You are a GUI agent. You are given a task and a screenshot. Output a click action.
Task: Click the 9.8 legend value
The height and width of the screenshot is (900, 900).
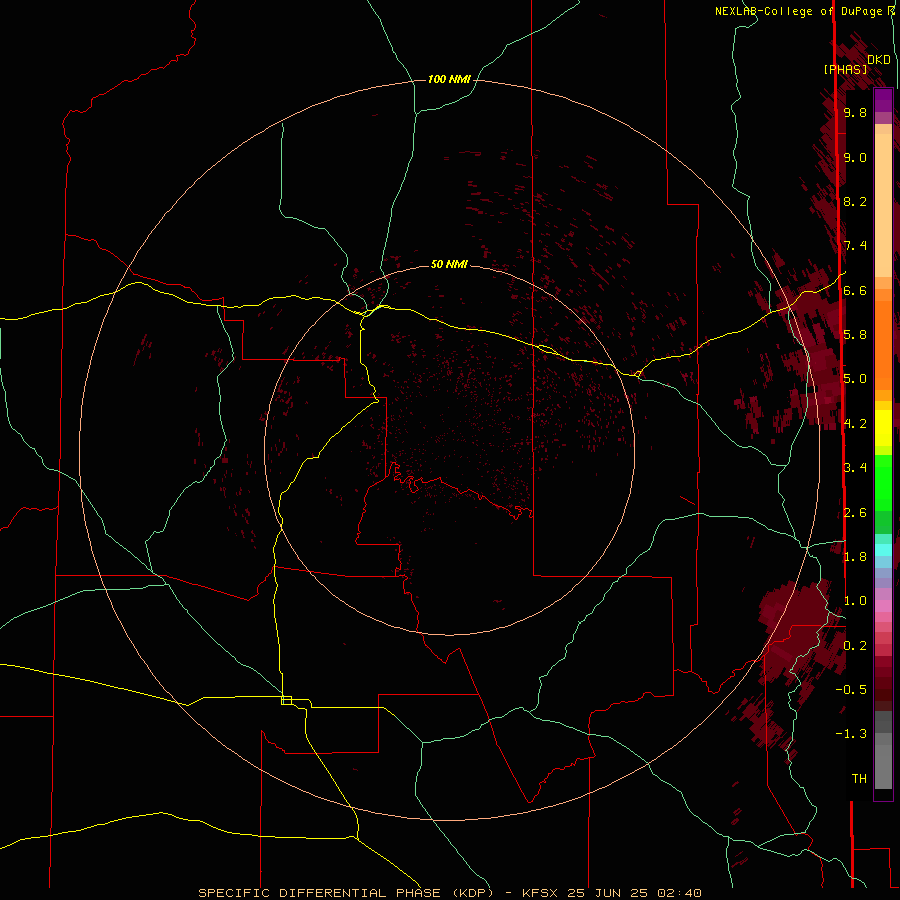pyautogui.click(x=855, y=112)
